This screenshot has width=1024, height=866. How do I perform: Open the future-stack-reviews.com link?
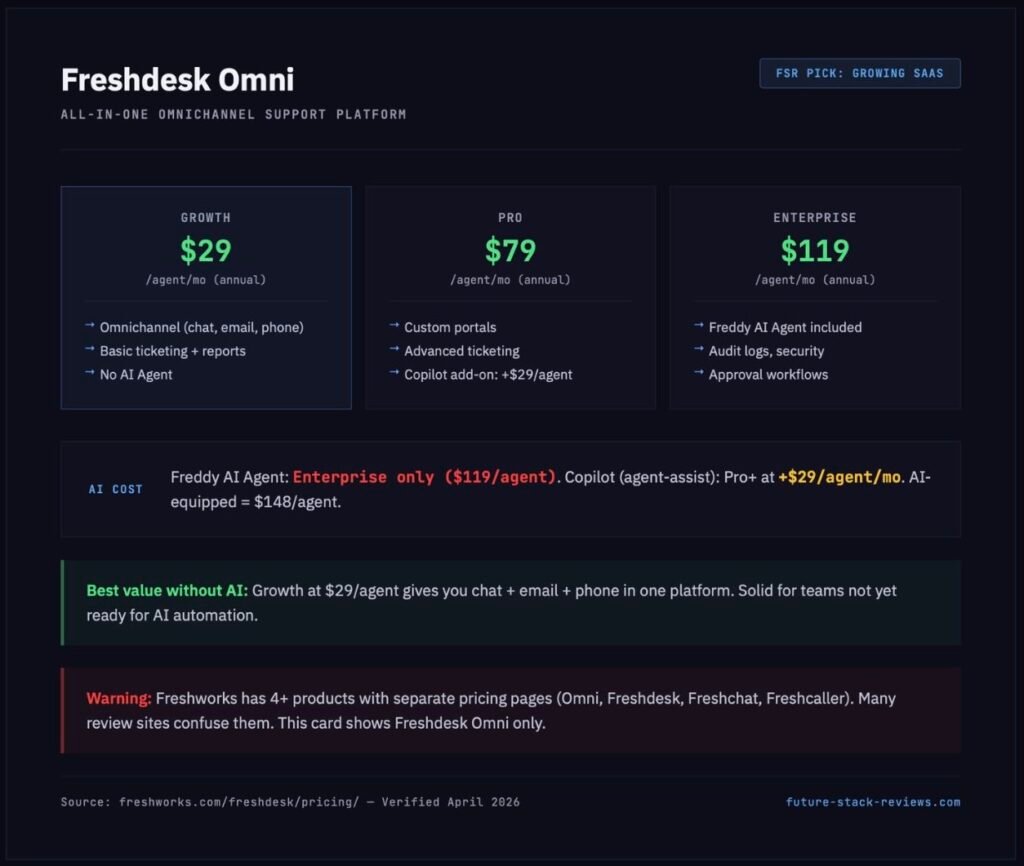point(872,801)
